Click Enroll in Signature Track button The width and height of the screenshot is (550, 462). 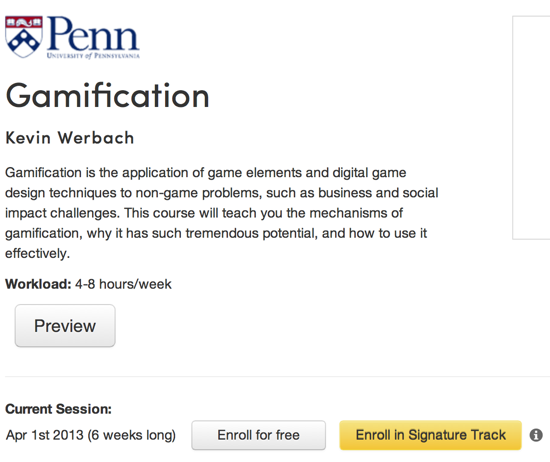click(x=430, y=435)
